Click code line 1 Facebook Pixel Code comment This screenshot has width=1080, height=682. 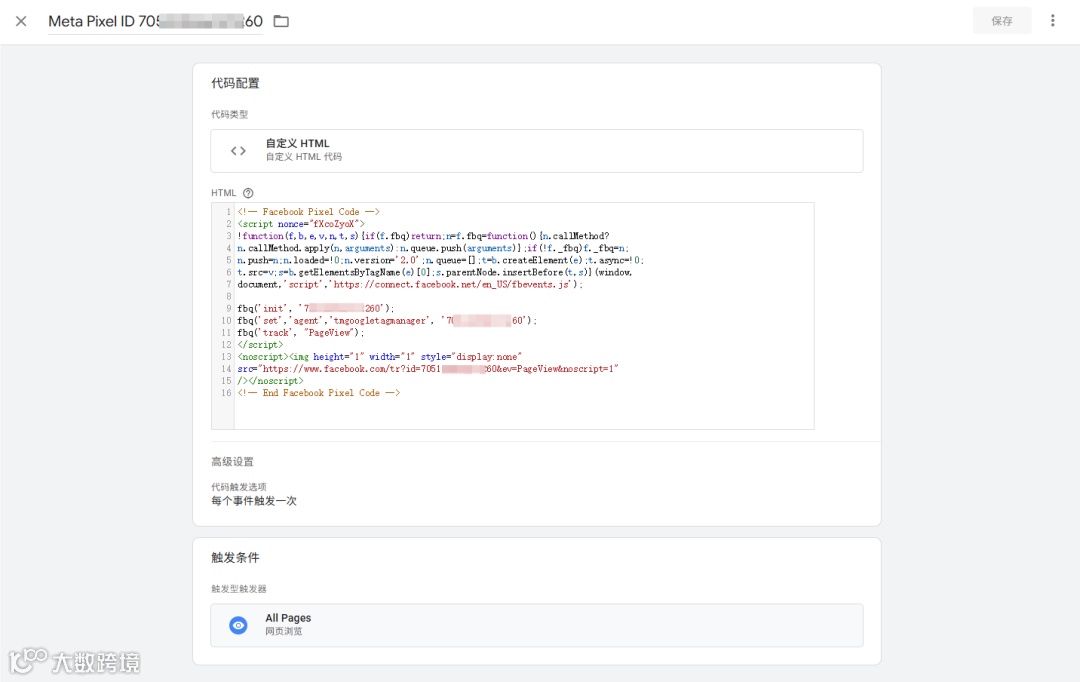[309, 211]
